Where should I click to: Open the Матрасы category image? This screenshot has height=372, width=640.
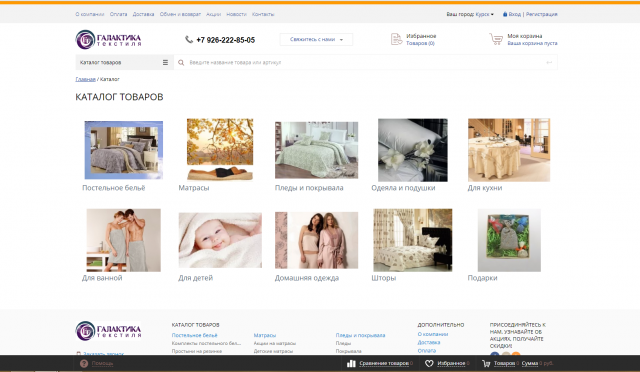pos(220,149)
